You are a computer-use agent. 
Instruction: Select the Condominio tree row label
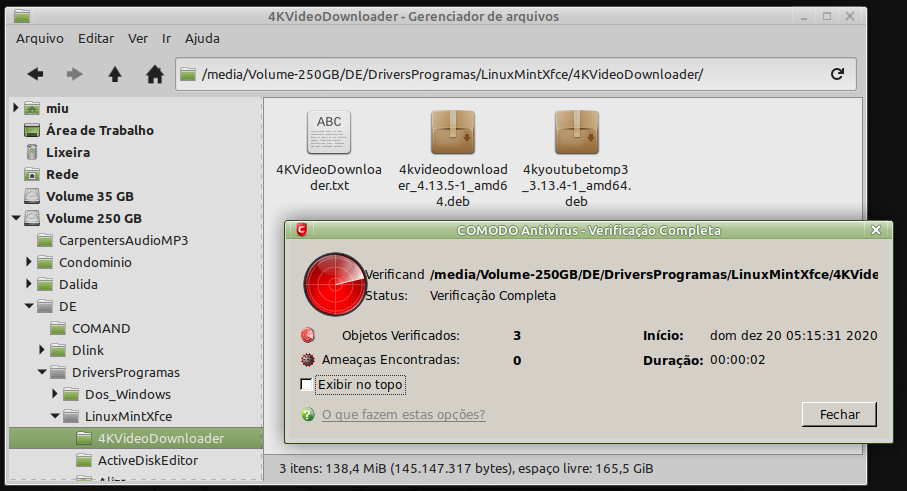pos(95,263)
